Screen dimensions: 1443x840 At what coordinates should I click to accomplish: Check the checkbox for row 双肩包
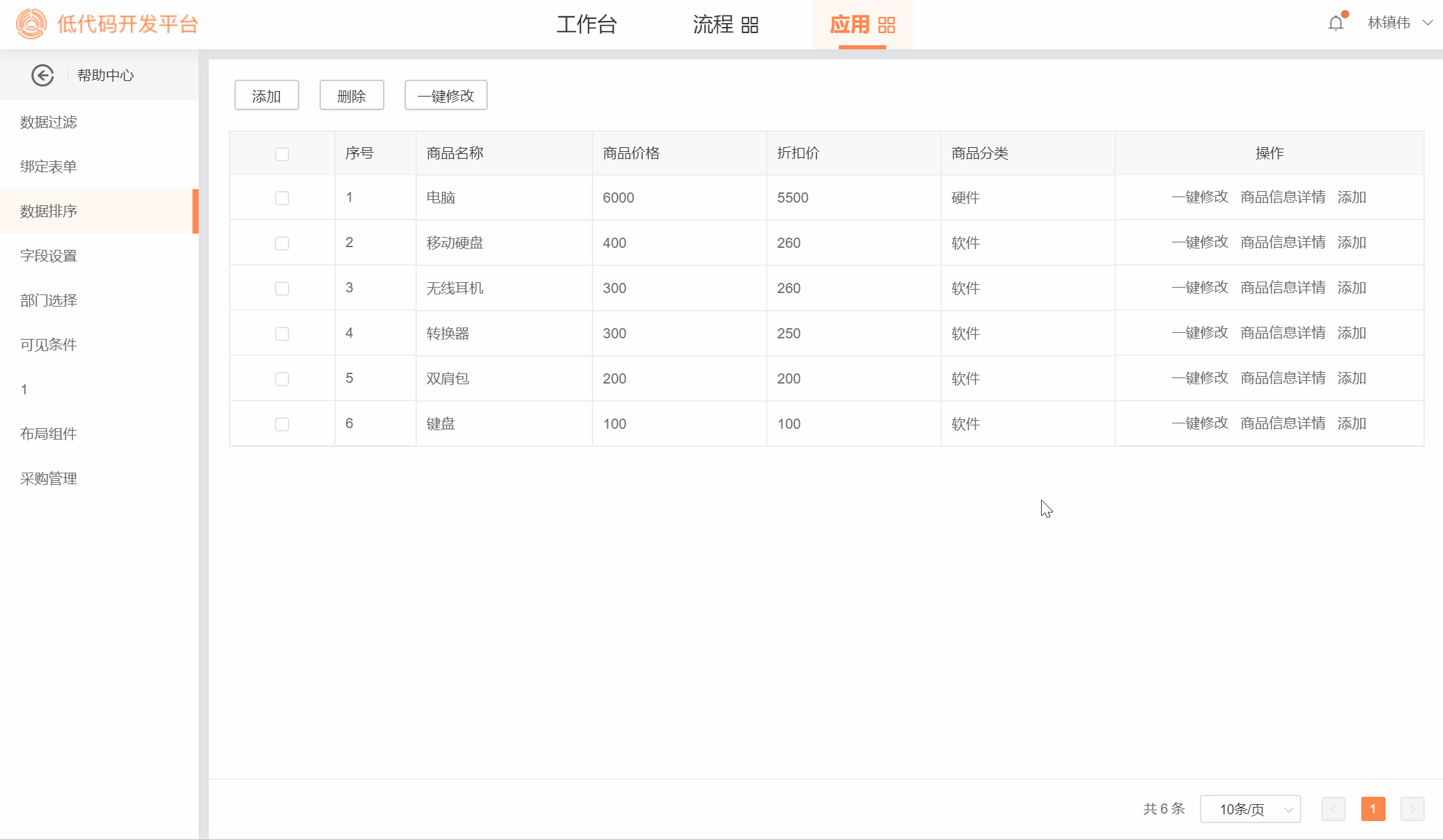282,379
